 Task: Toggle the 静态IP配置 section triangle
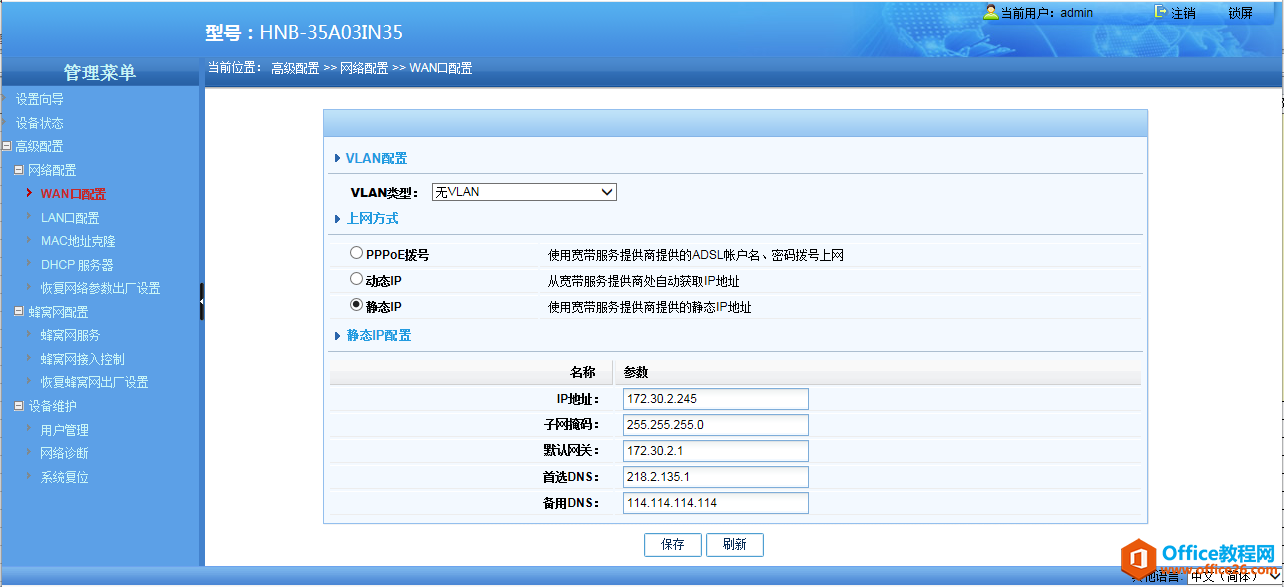337,335
